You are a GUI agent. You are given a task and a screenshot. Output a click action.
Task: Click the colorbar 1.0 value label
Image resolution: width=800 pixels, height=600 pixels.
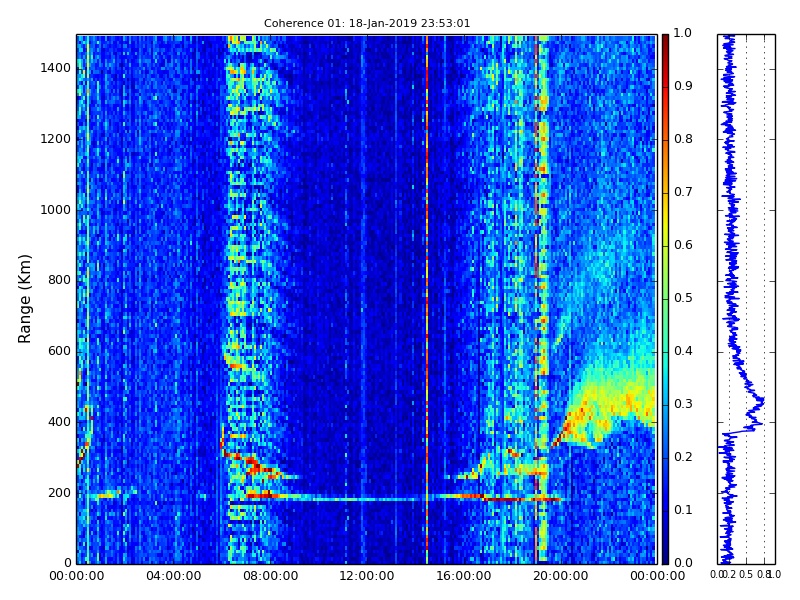683,33
